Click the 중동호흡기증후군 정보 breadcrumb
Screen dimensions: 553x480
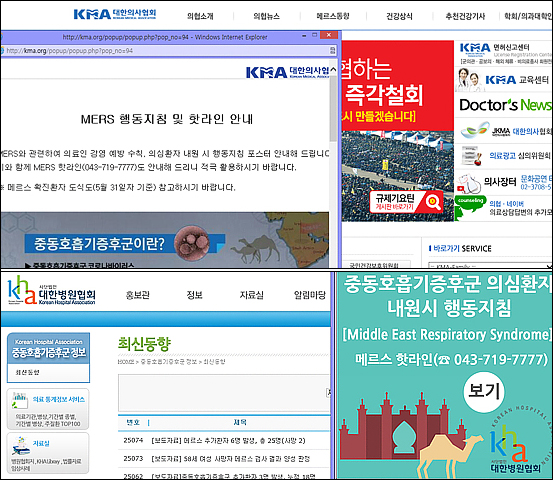(169, 362)
